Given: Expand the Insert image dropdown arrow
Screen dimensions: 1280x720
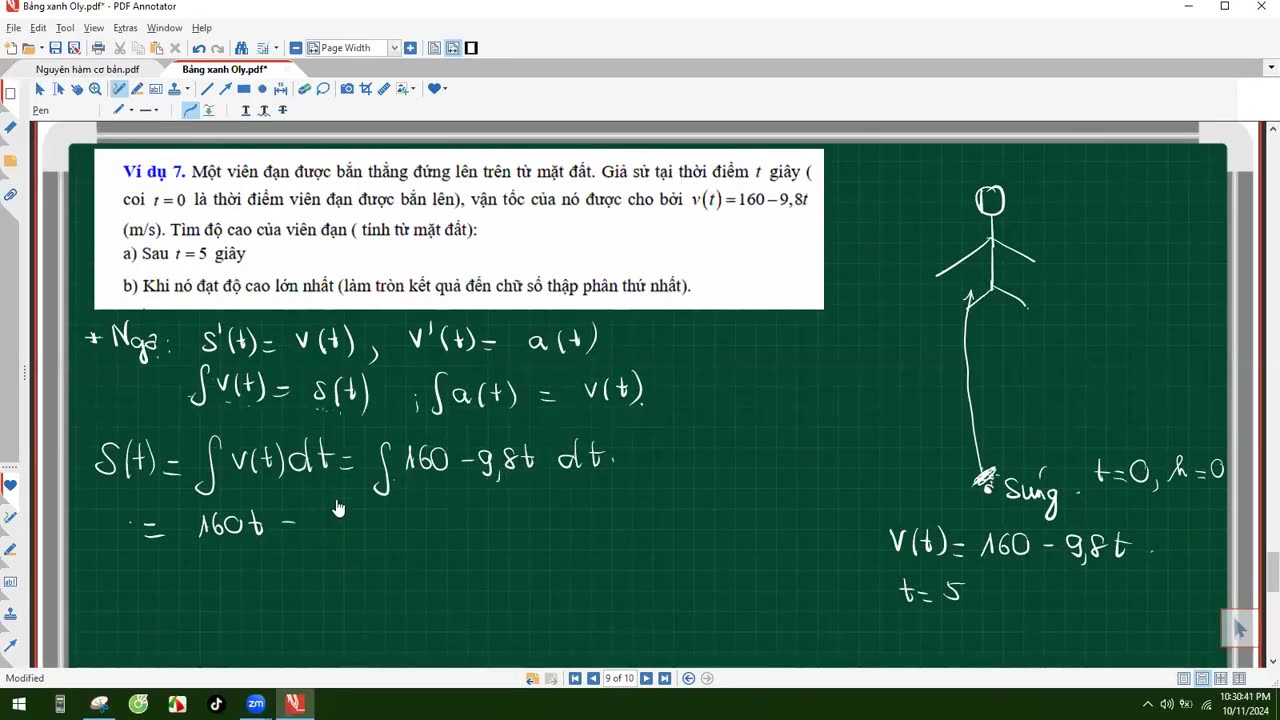Looking at the screenshot, I should [x=413, y=89].
